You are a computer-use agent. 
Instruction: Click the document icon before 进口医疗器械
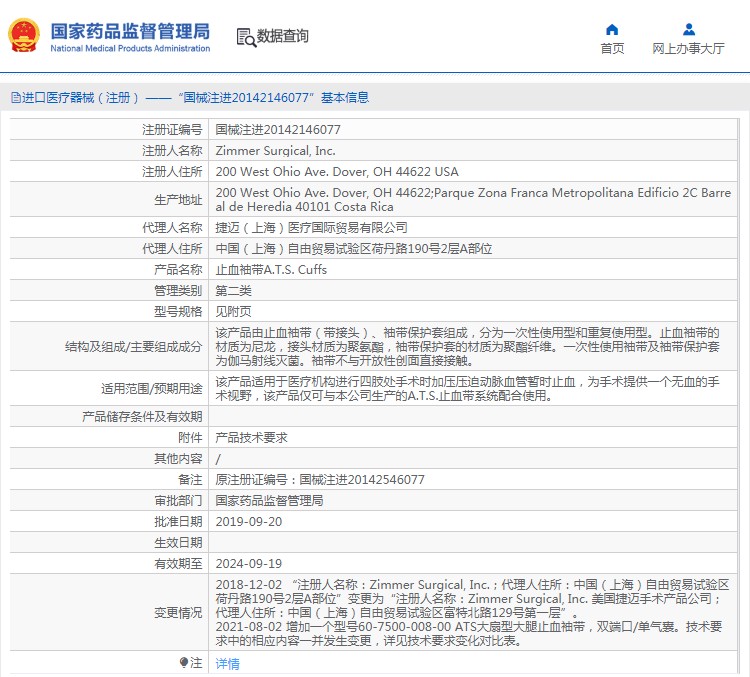(x=16, y=98)
